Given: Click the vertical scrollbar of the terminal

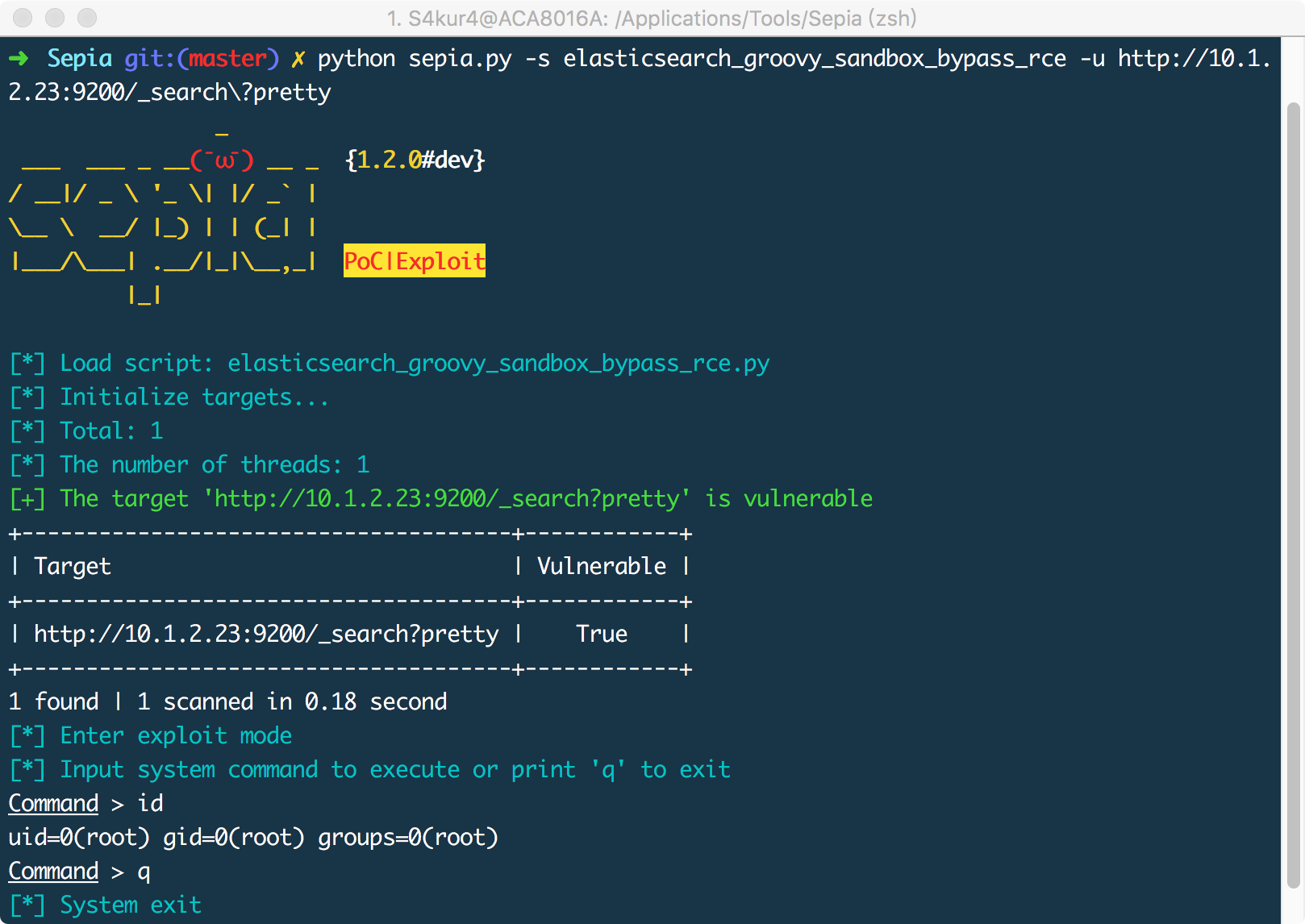Looking at the screenshot, I should pos(1293,495).
